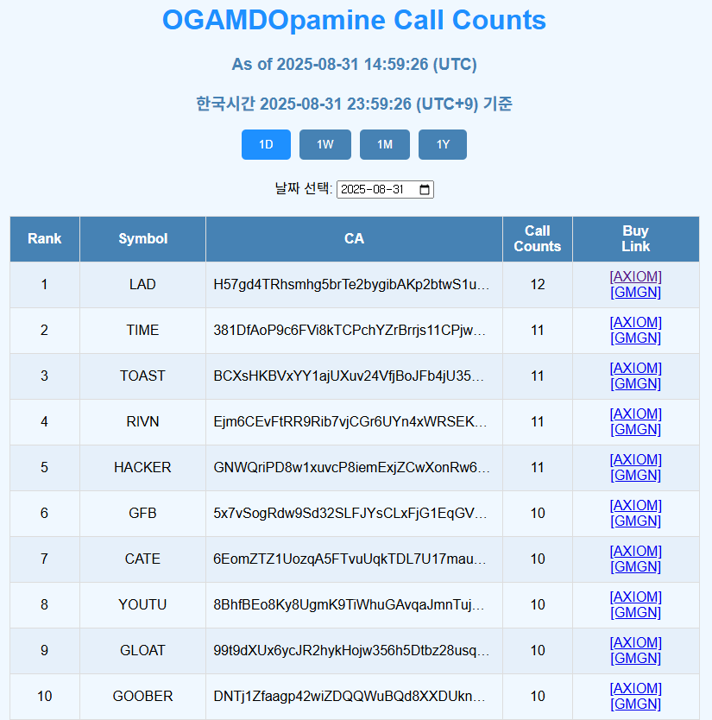712x720 pixels.
Task: Select the 1D time range button
Action: (x=266, y=145)
